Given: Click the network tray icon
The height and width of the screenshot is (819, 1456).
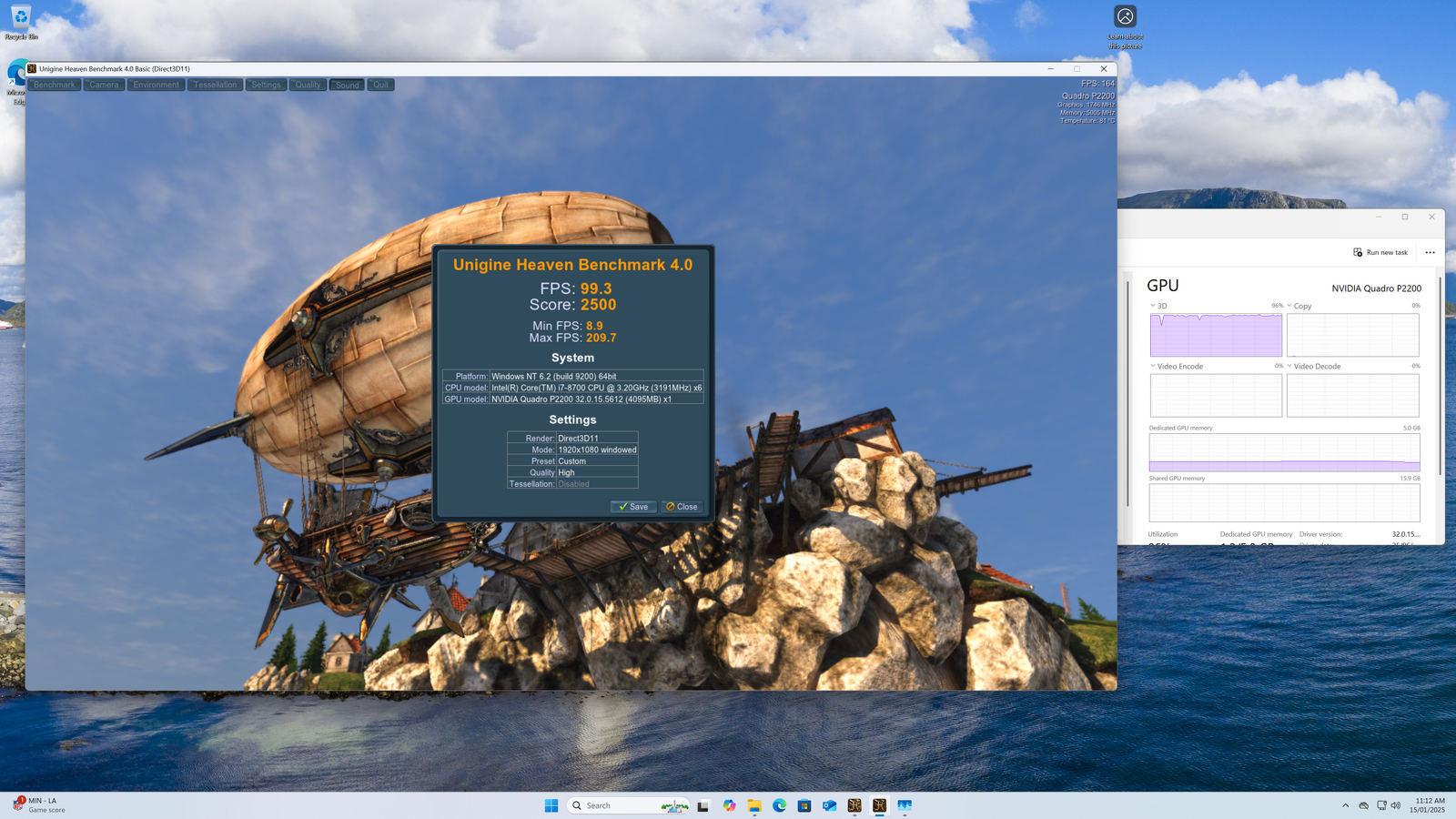Looking at the screenshot, I should point(1381,805).
